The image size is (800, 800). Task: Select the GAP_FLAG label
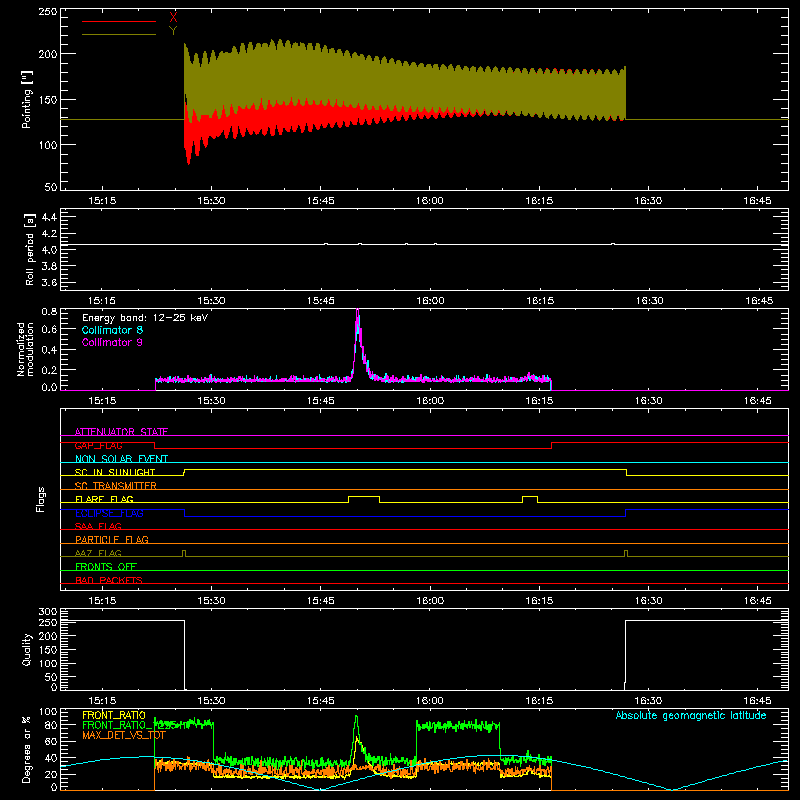tap(98, 445)
